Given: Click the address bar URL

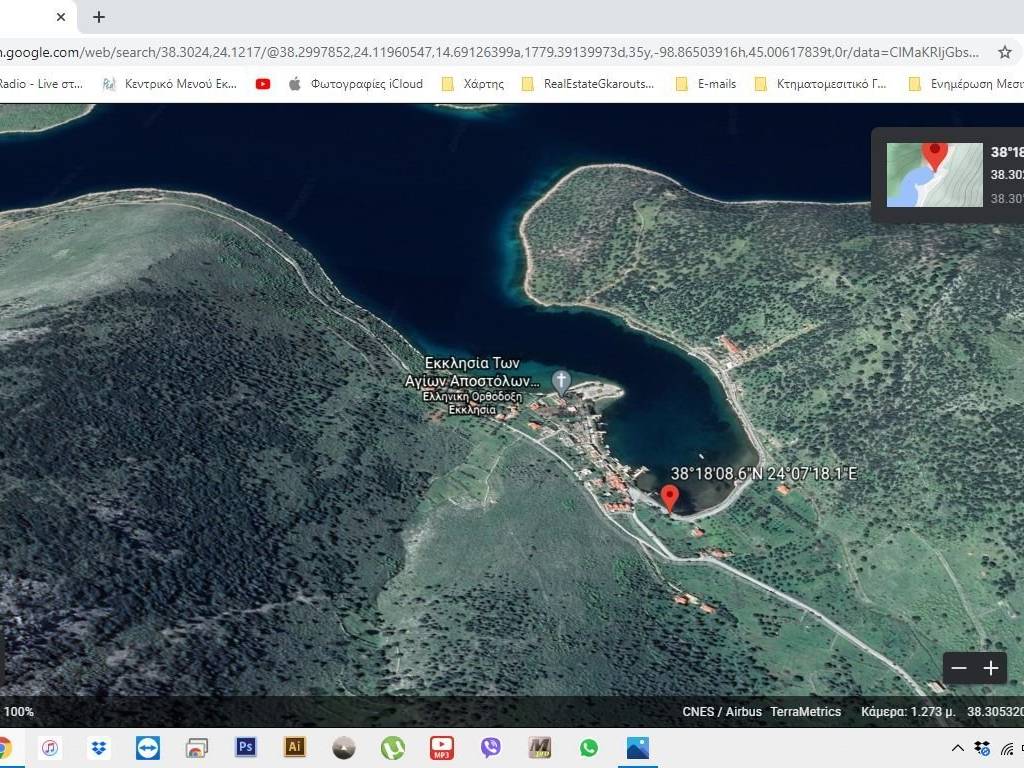Looking at the screenshot, I should [x=490, y=51].
